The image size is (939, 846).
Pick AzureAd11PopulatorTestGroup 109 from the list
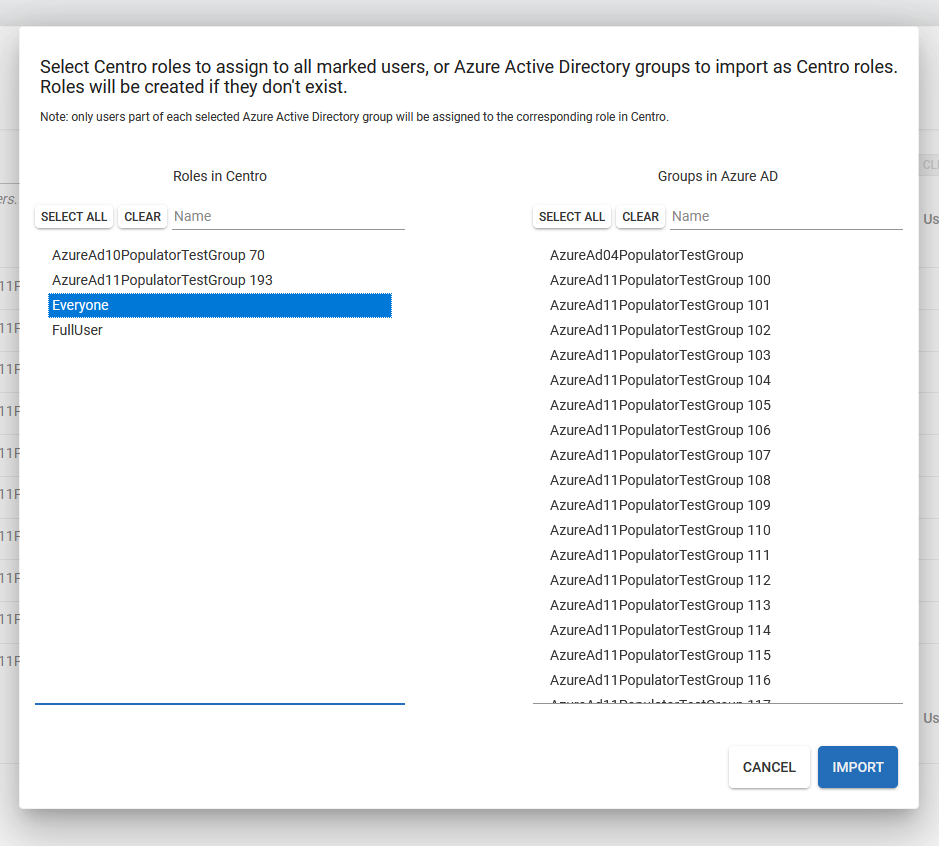pyautogui.click(x=660, y=505)
